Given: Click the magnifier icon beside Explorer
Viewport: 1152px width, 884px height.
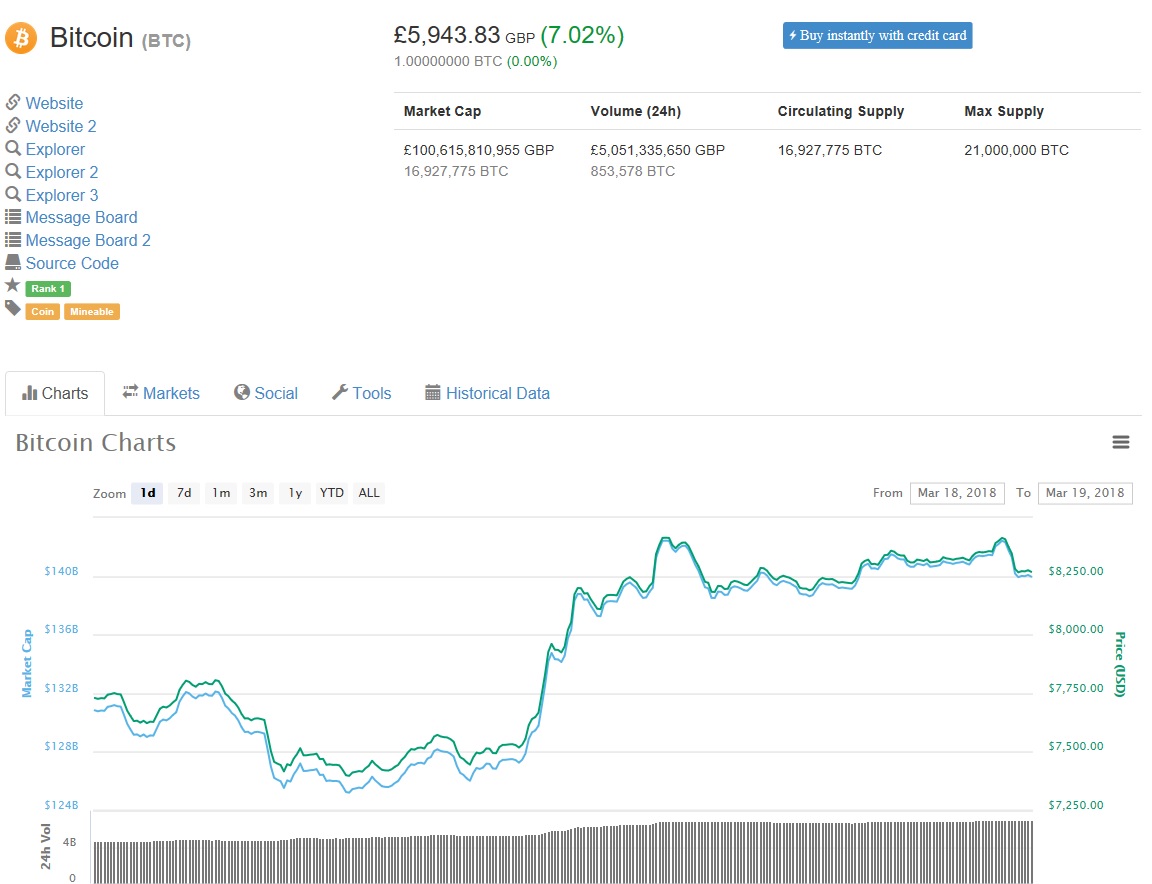Looking at the screenshot, I should click(12, 148).
